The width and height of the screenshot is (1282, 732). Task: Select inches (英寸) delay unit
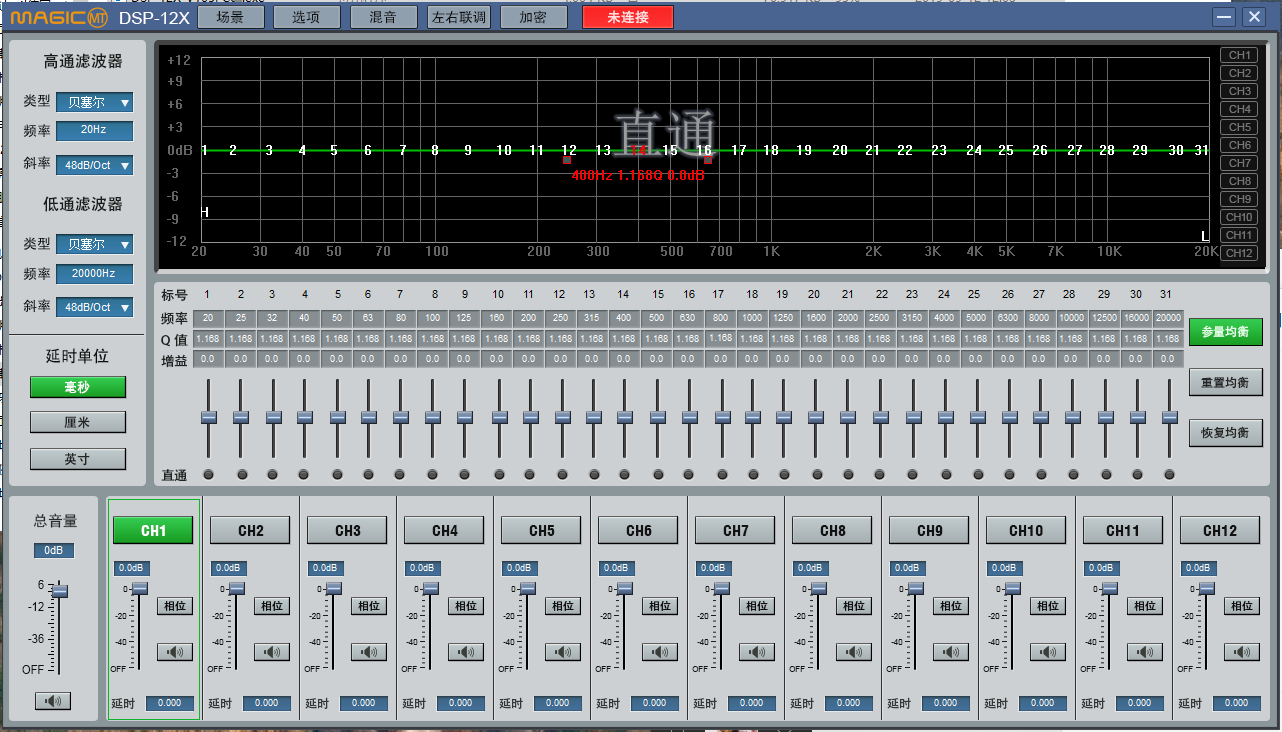[x=77, y=459]
